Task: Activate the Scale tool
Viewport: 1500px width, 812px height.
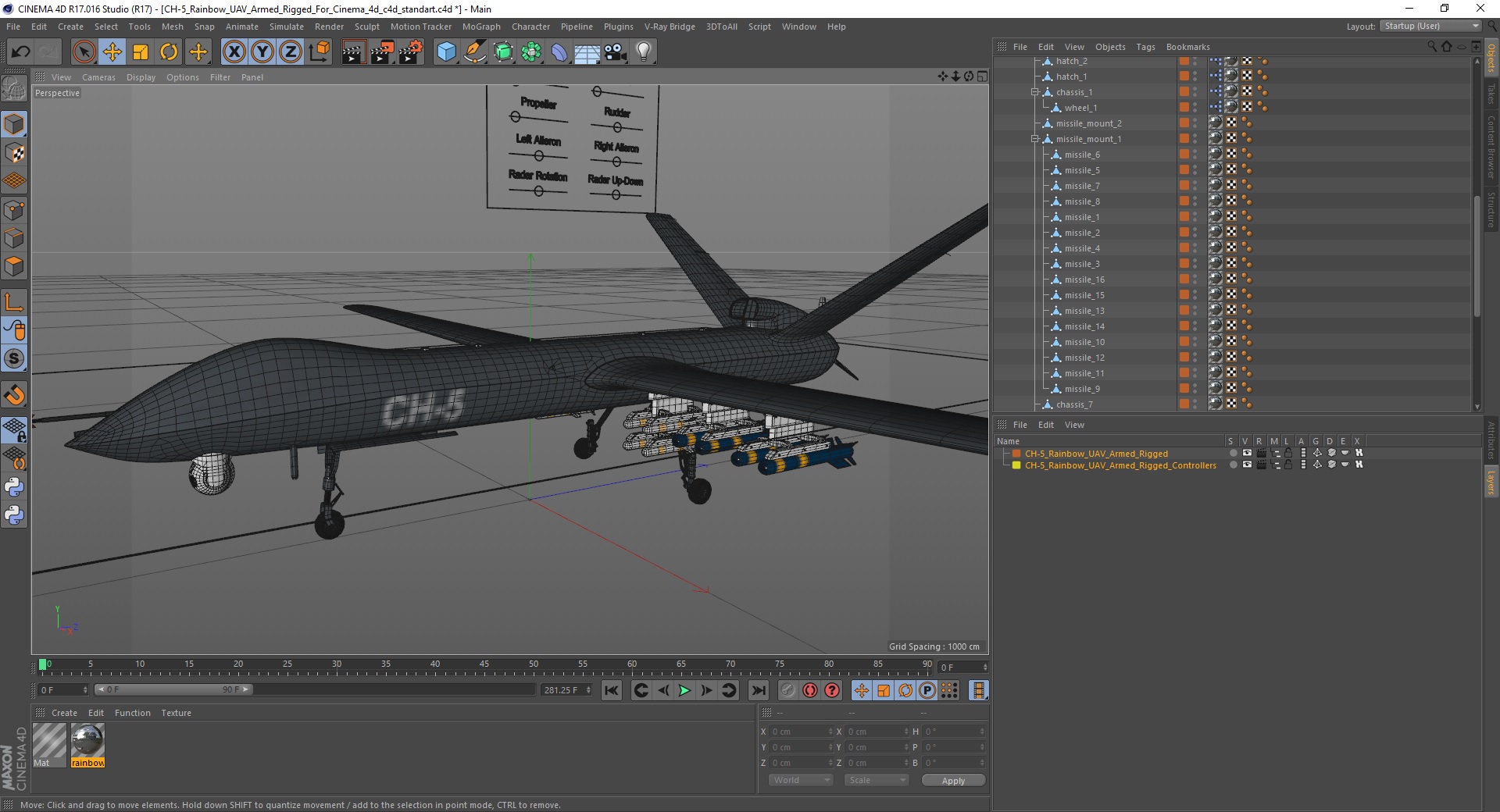Action: pos(141,52)
